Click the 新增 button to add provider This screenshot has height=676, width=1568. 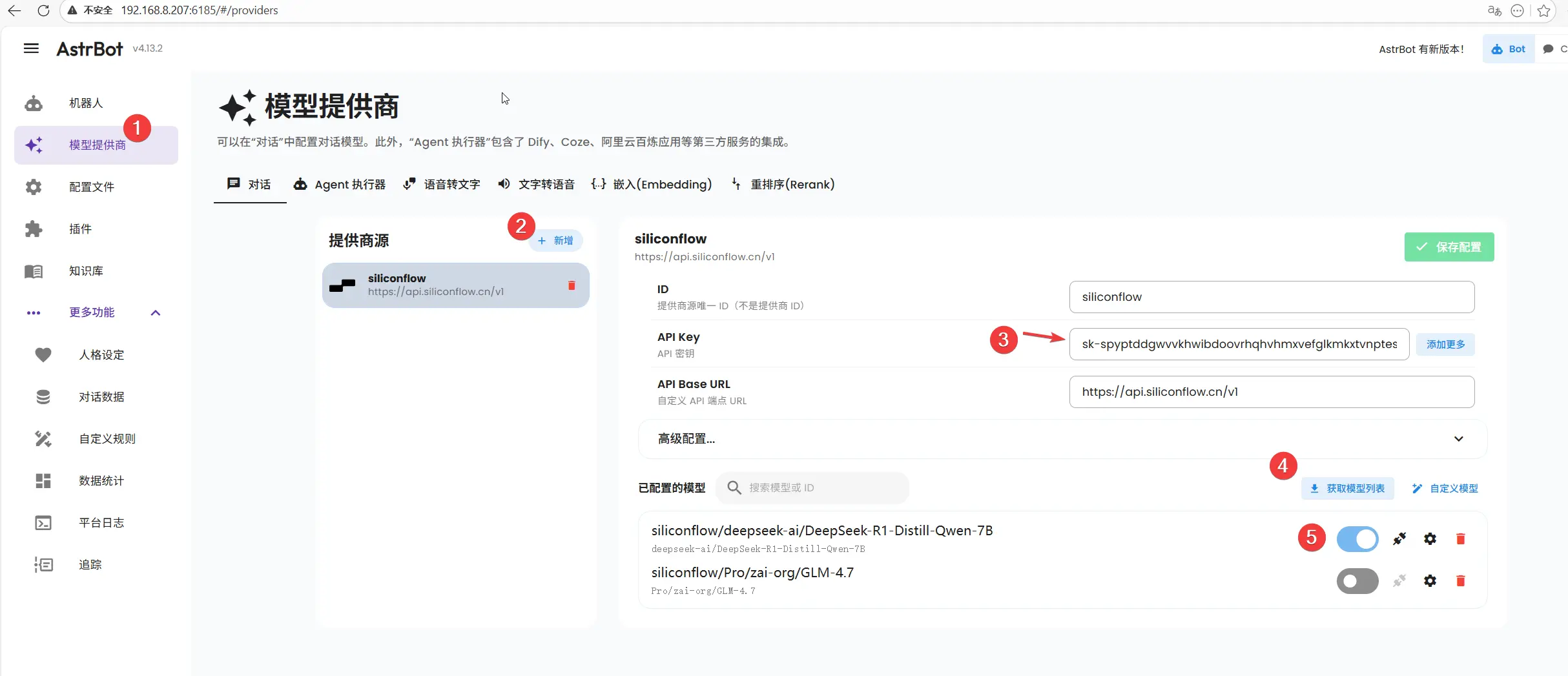coord(556,241)
